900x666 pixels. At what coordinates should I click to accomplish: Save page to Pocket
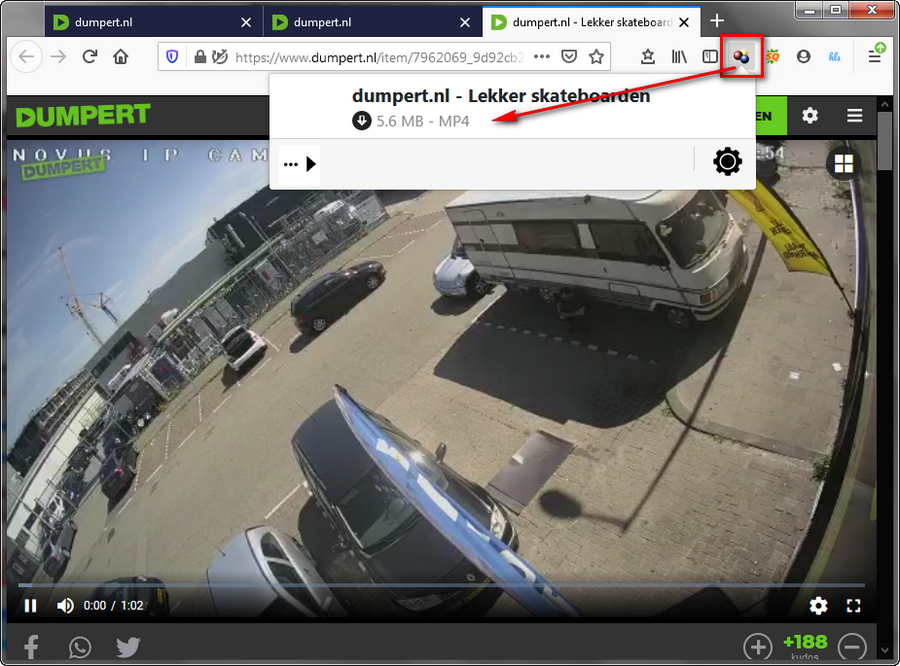[569, 56]
